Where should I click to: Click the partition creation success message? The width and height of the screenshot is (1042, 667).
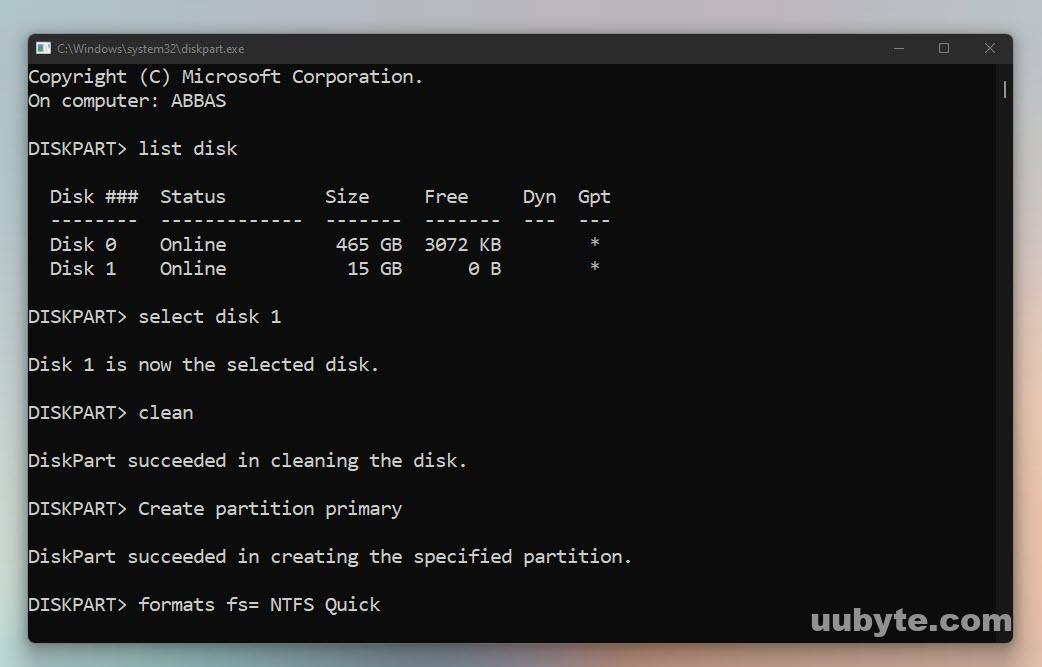pos(329,556)
